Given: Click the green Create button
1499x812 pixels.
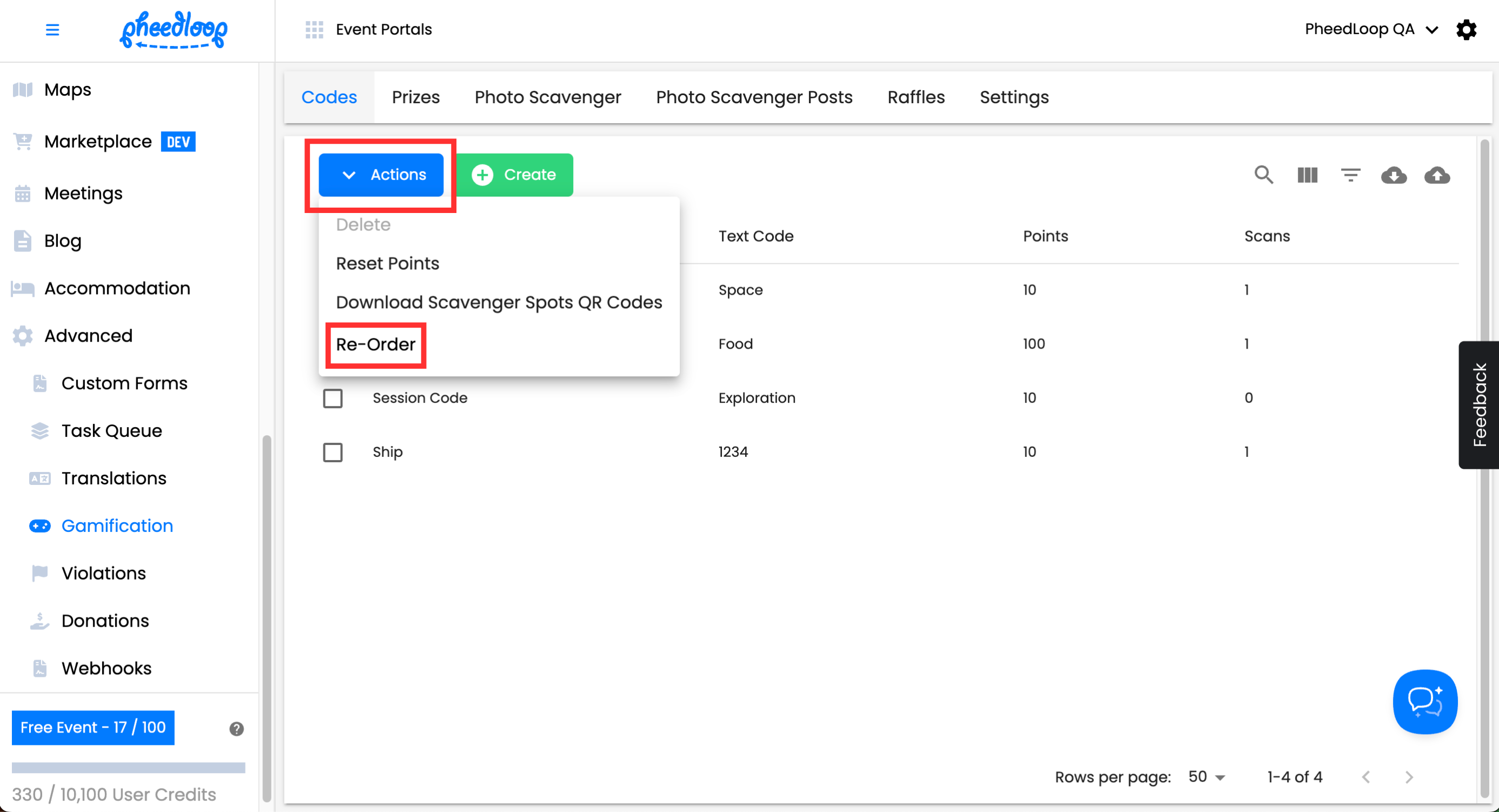Looking at the screenshot, I should click(x=515, y=175).
